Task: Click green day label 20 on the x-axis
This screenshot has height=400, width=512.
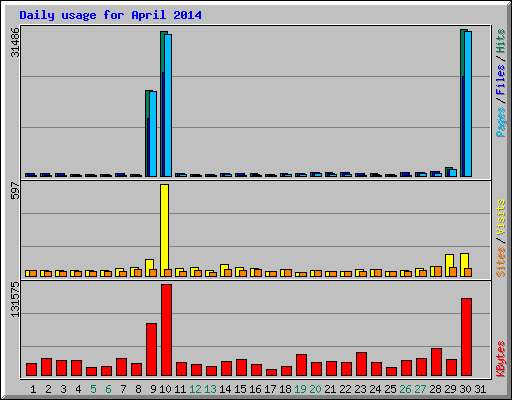Action: click(x=315, y=389)
